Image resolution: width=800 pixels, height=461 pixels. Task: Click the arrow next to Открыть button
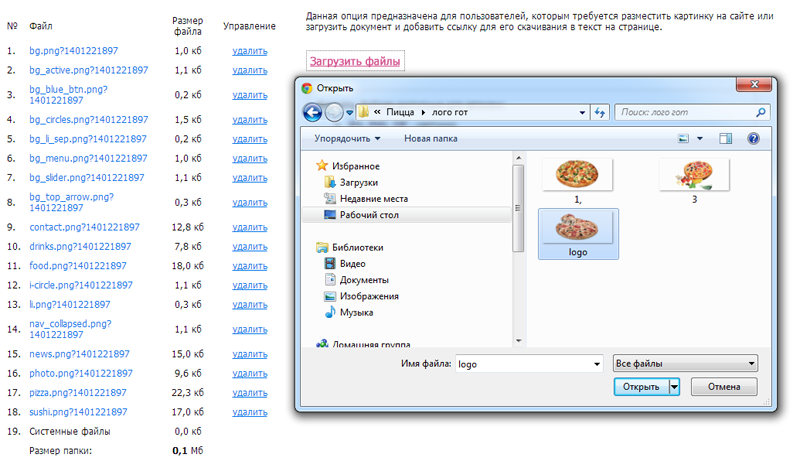(x=675, y=387)
